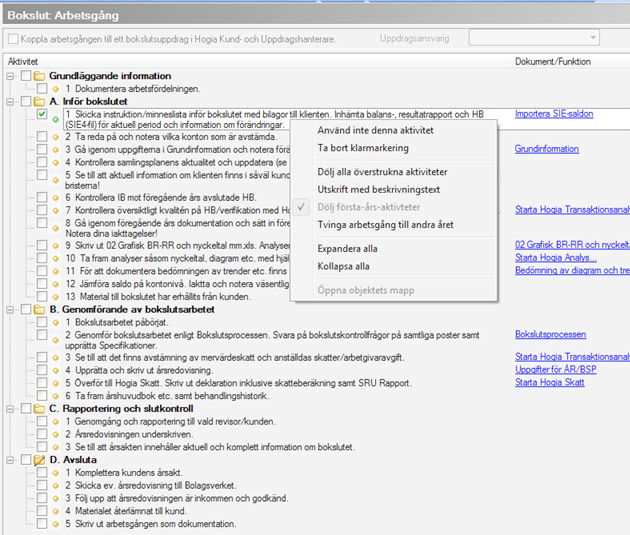Select the row 'Ta fram årshuvudbok etc. samt behandlingshistorik.'

[x=167, y=396]
